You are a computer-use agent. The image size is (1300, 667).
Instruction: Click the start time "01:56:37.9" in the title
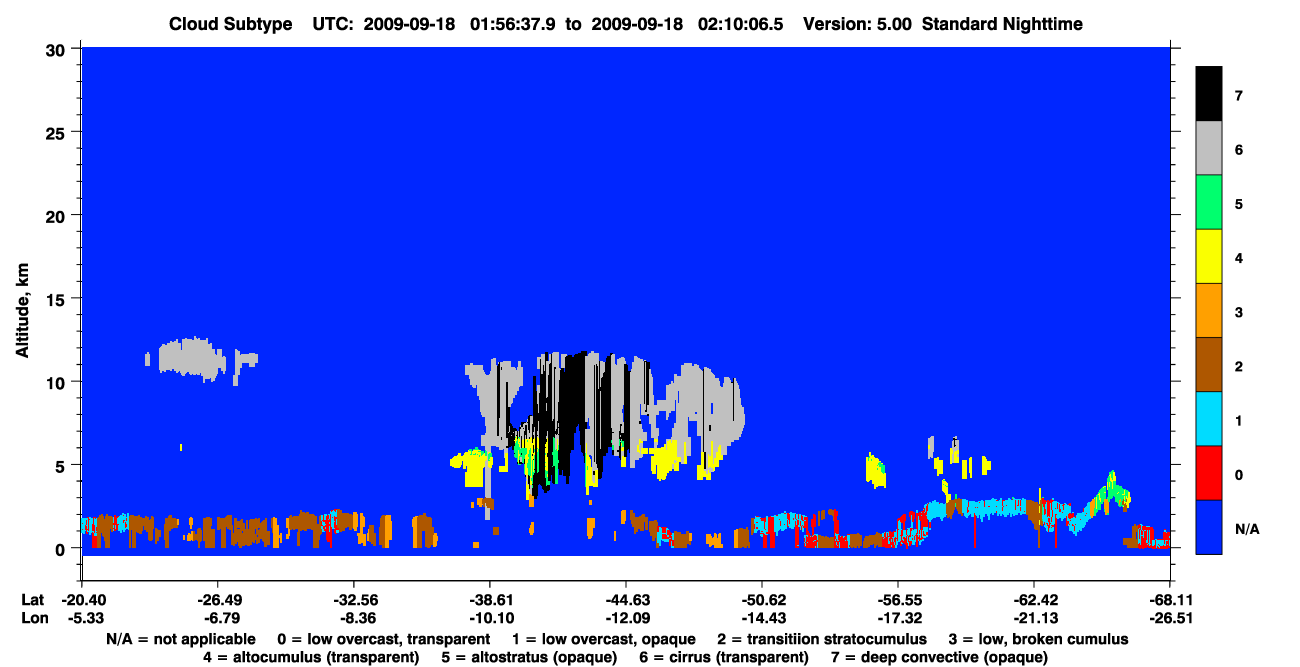click(x=514, y=24)
